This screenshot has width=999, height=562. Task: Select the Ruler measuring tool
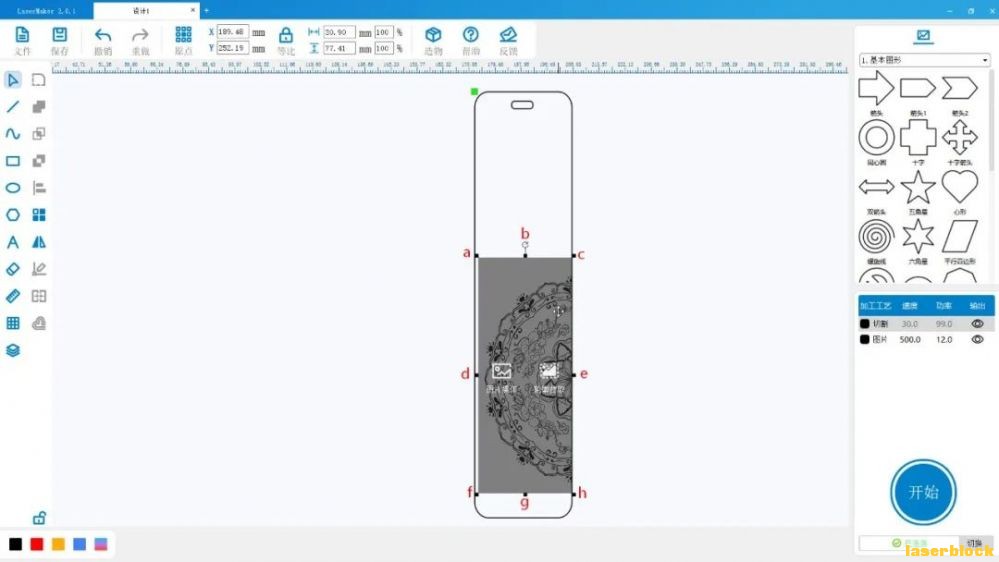click(x=13, y=296)
